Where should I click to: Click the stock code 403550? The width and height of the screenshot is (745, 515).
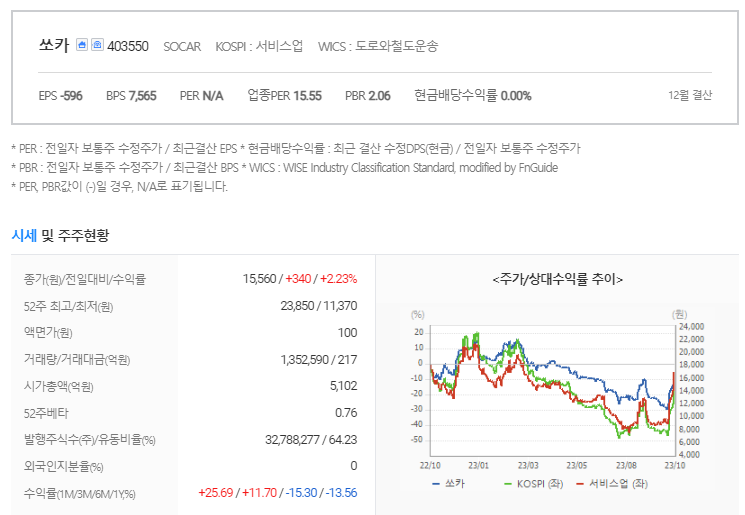pos(128,46)
